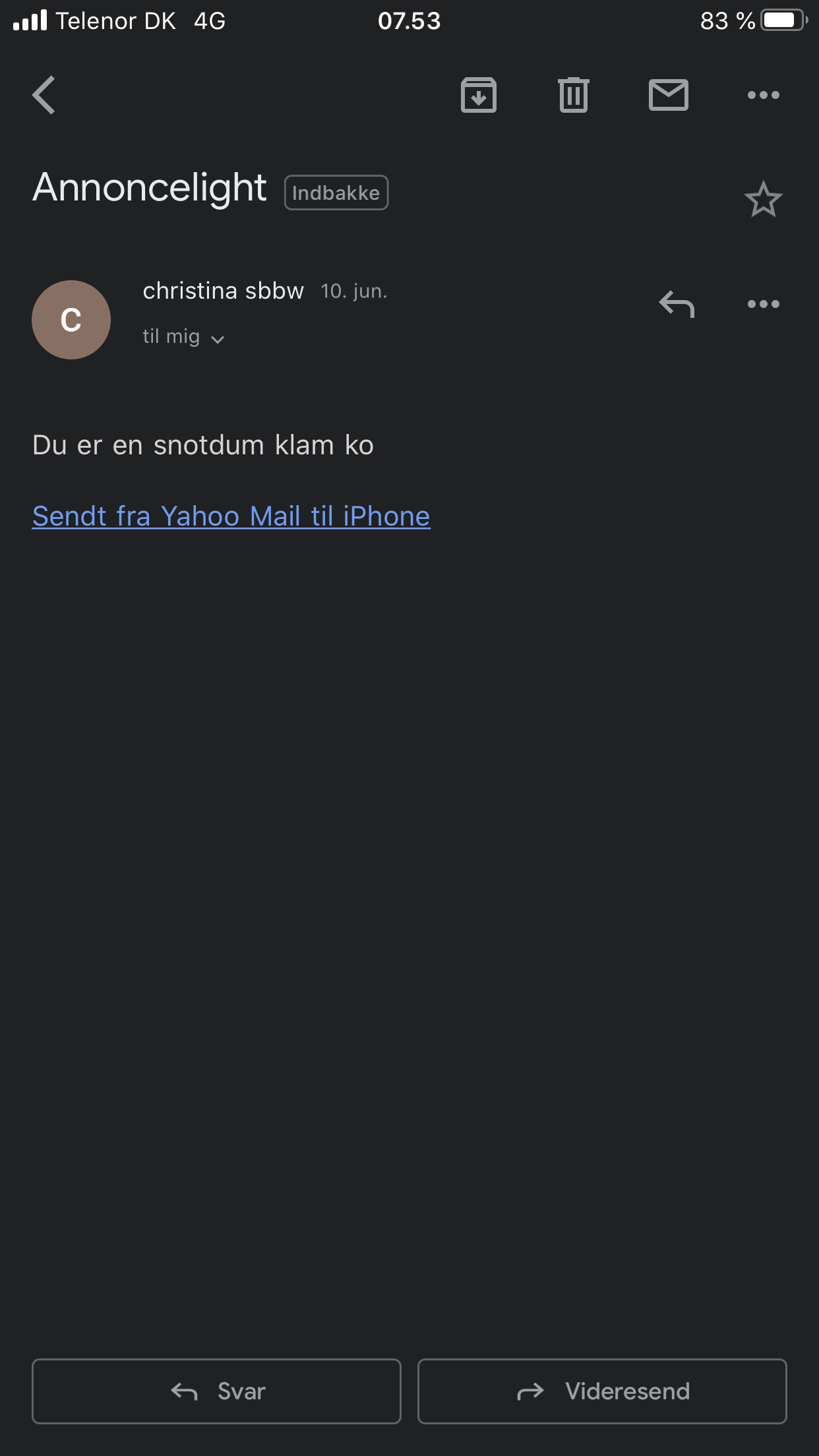Tap the email subject Annoncelight
Viewport: 819px width, 1456px height.
pyautogui.click(x=150, y=188)
